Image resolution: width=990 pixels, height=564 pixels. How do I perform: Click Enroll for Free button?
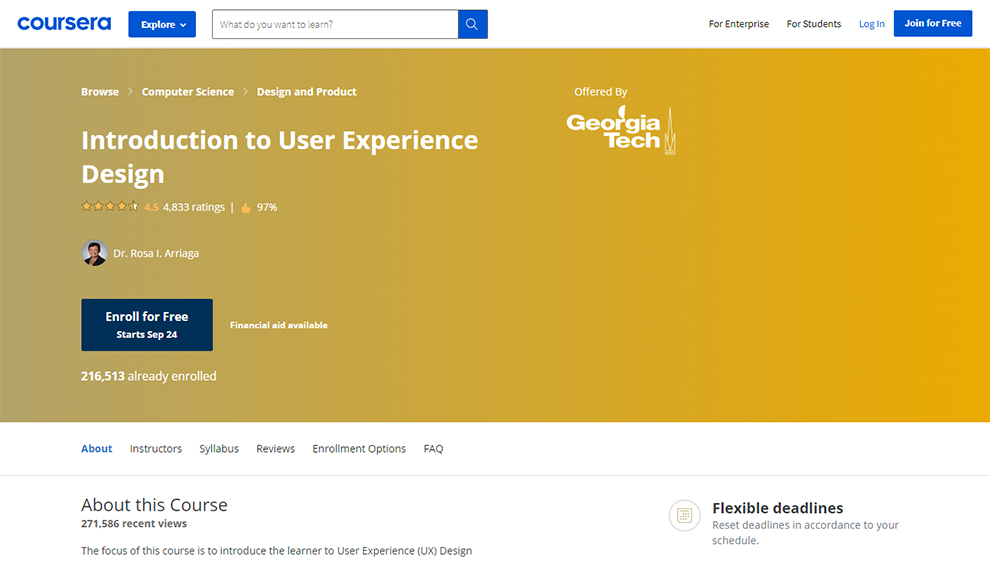146,325
